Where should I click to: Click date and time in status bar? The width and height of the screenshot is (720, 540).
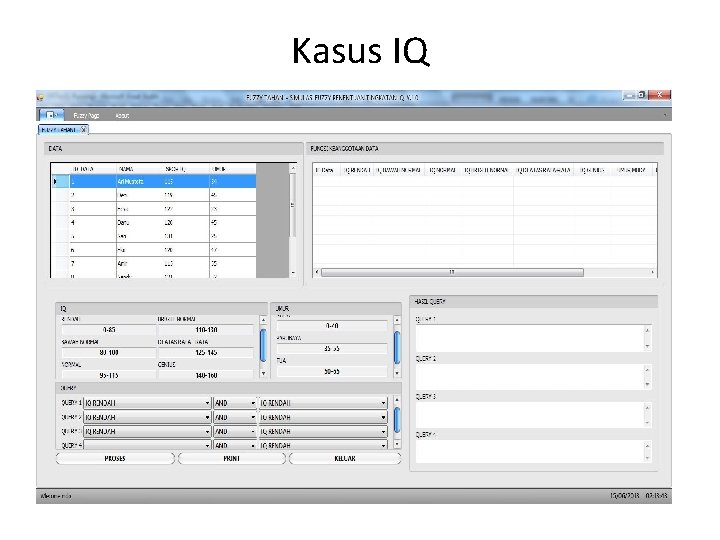[x=638, y=496]
